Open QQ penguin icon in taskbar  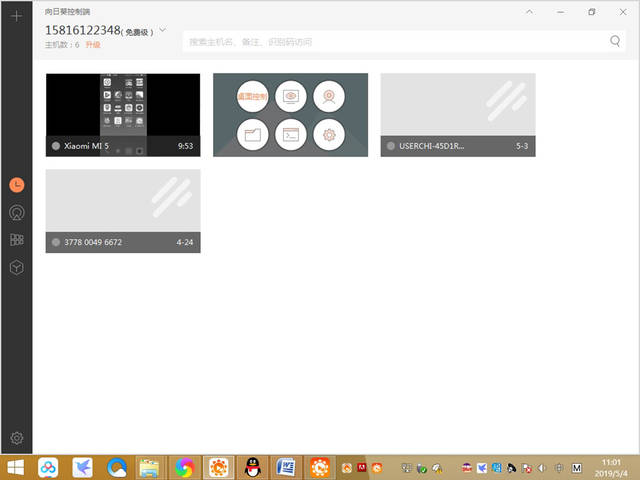(253, 467)
